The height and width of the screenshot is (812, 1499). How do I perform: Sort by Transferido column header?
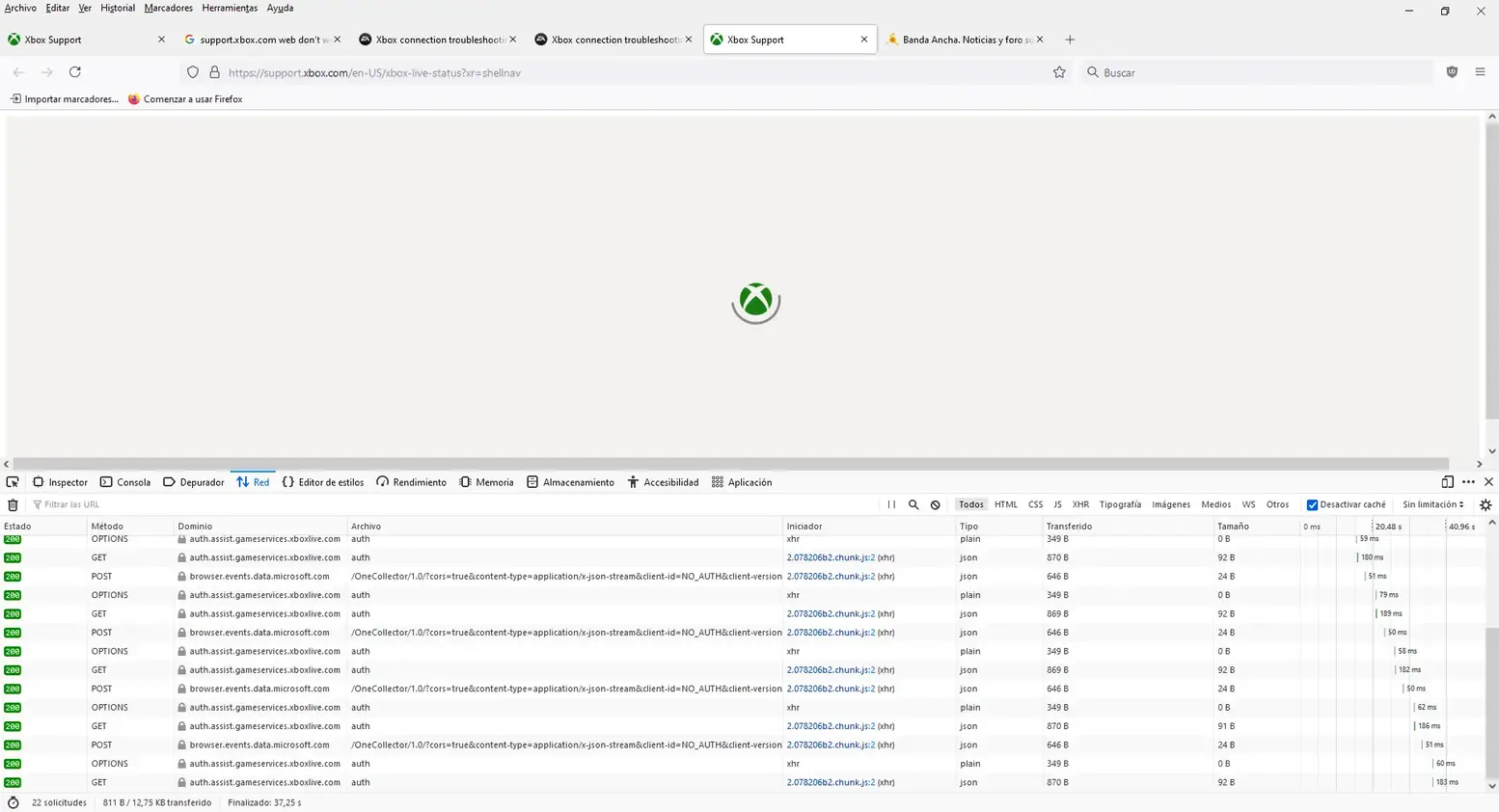pyautogui.click(x=1129, y=527)
